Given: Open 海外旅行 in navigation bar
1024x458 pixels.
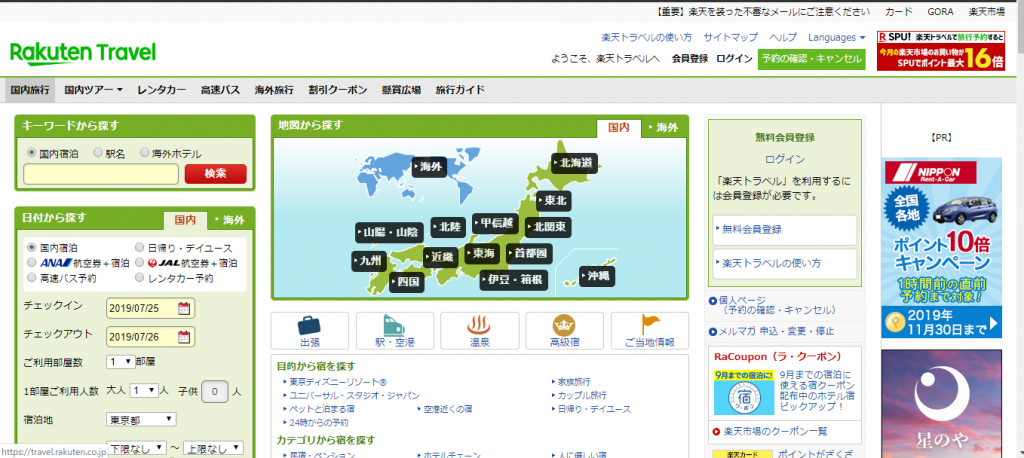Looking at the screenshot, I should tap(274, 90).
